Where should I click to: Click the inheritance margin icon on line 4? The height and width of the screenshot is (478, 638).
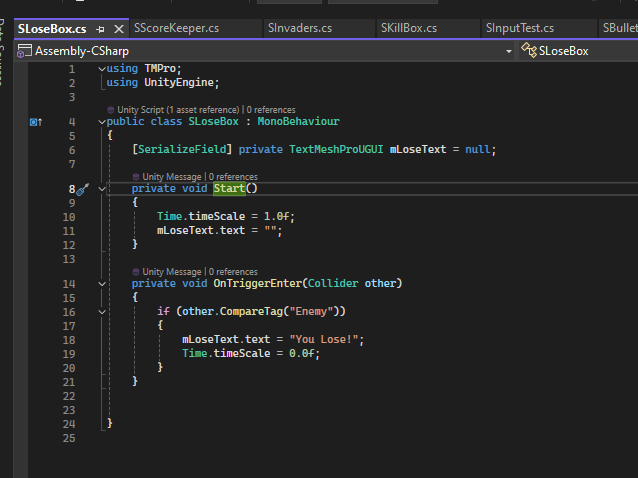click(x=36, y=122)
